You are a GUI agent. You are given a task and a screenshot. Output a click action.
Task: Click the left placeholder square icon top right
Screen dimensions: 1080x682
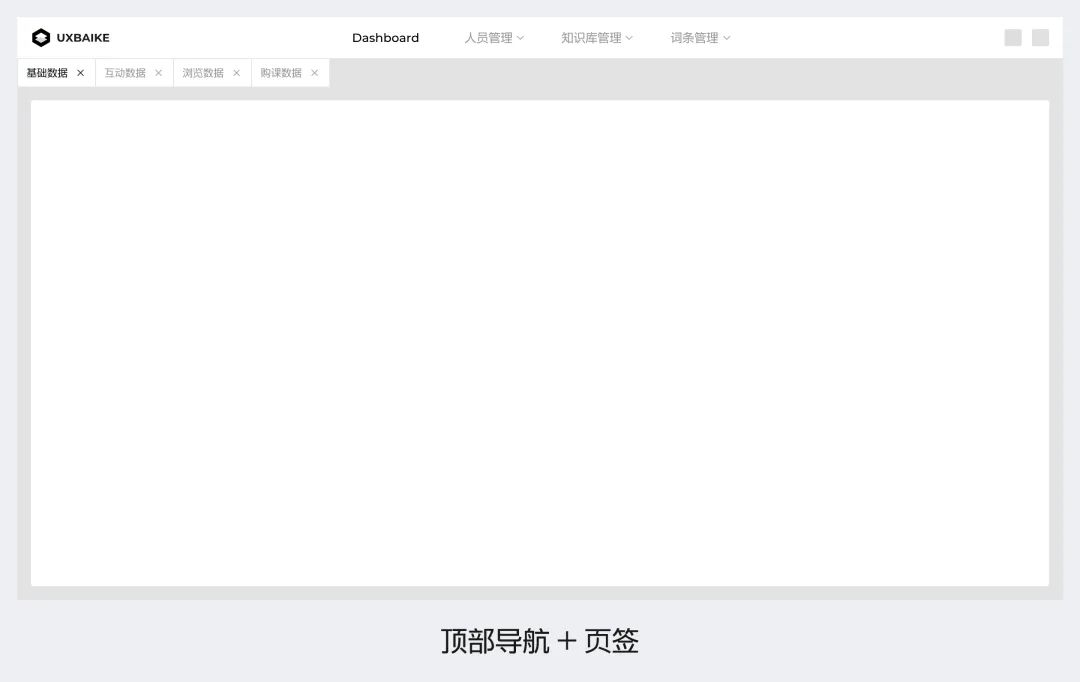(x=1013, y=37)
